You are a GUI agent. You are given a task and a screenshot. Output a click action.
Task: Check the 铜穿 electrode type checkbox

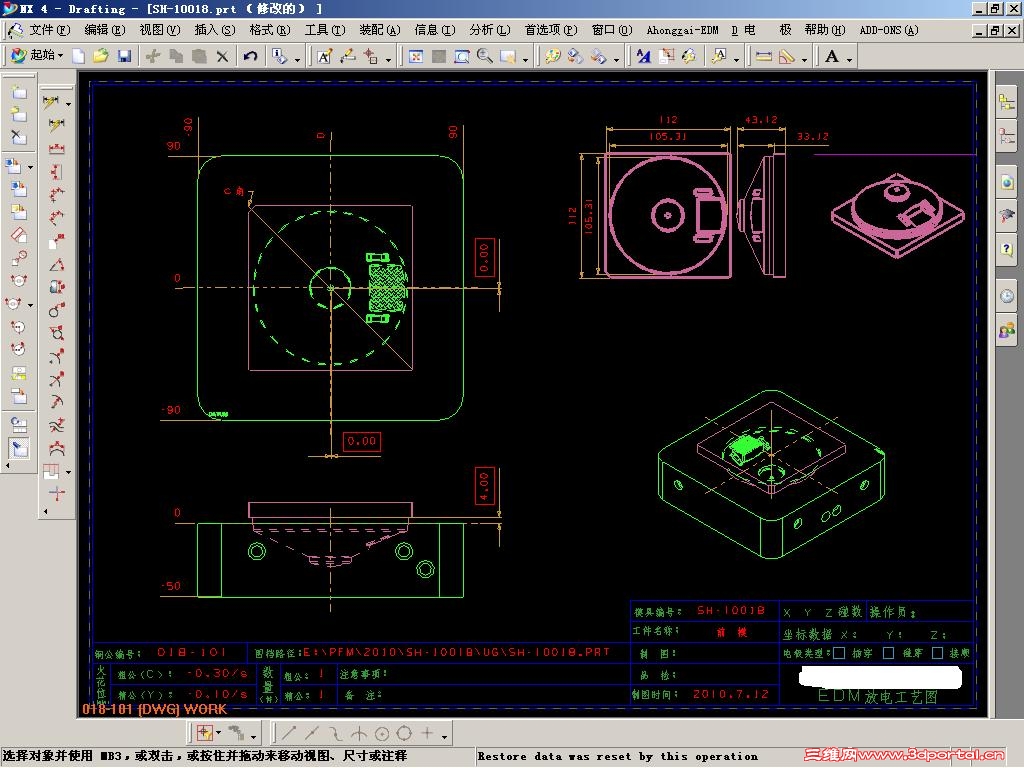click(x=839, y=653)
